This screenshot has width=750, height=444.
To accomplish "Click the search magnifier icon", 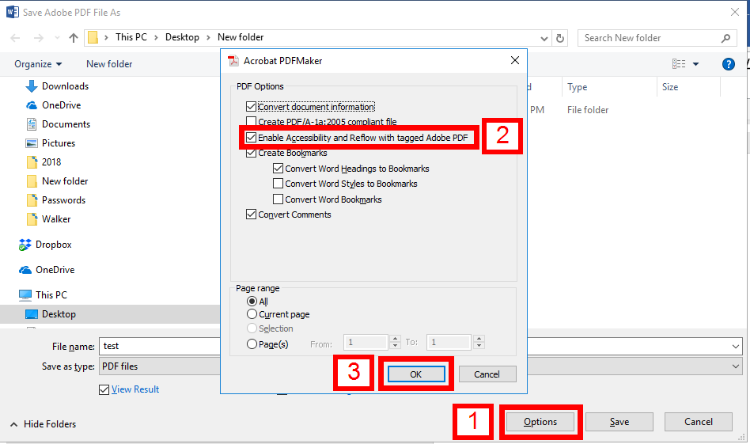I will 726,38.
